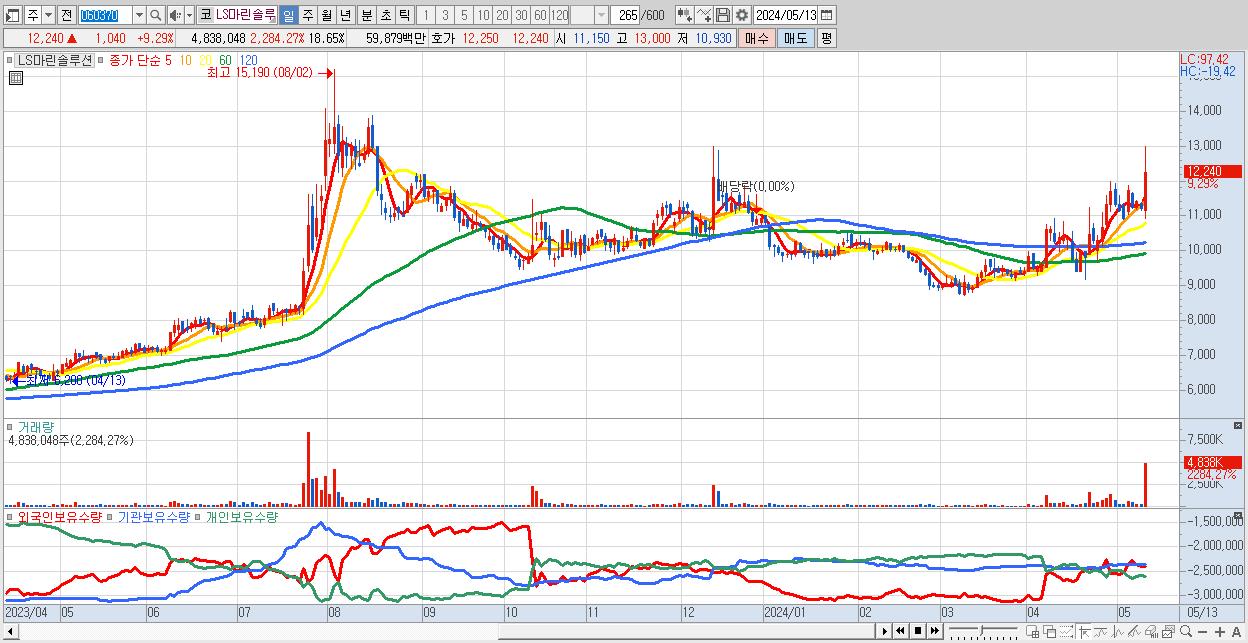The width and height of the screenshot is (1248, 643).
Task: Click the 매수 buy button
Action: 757,38
